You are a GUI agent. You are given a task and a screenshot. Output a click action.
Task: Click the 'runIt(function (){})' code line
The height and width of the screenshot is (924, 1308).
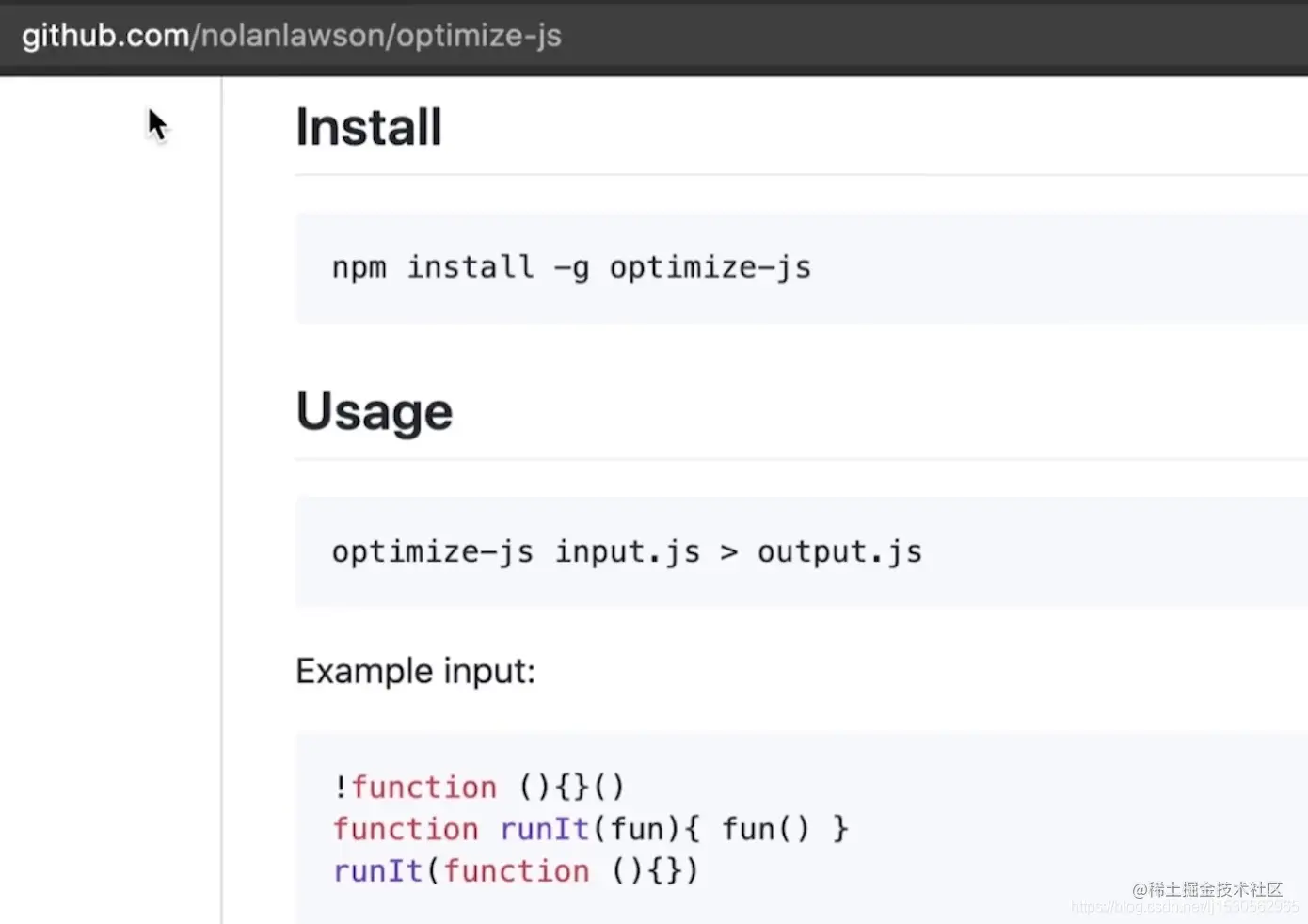click(x=516, y=870)
